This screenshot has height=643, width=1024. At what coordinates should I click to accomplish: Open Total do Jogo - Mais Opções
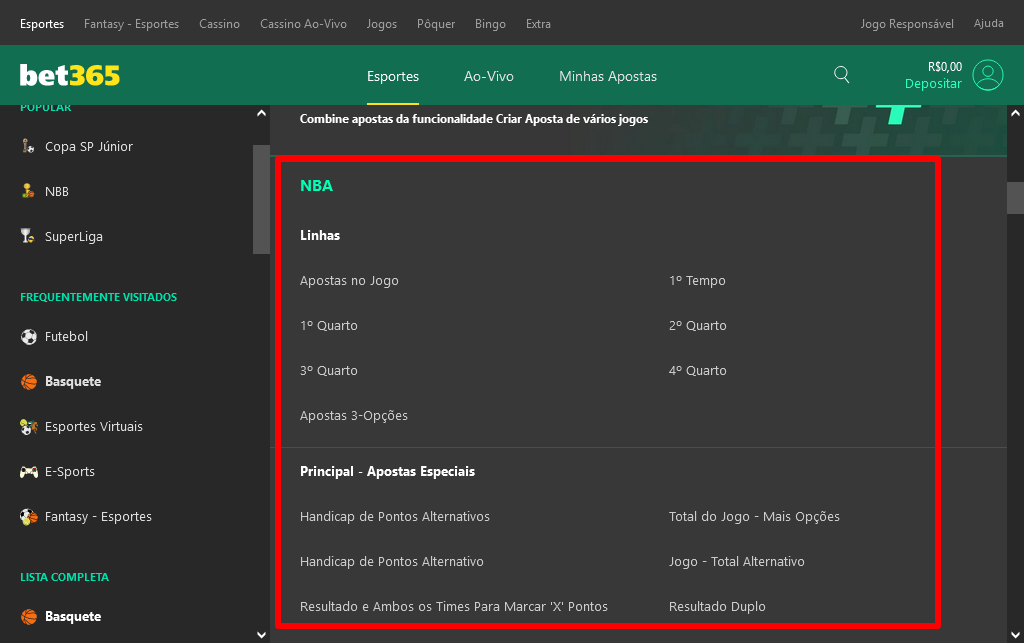pos(754,517)
